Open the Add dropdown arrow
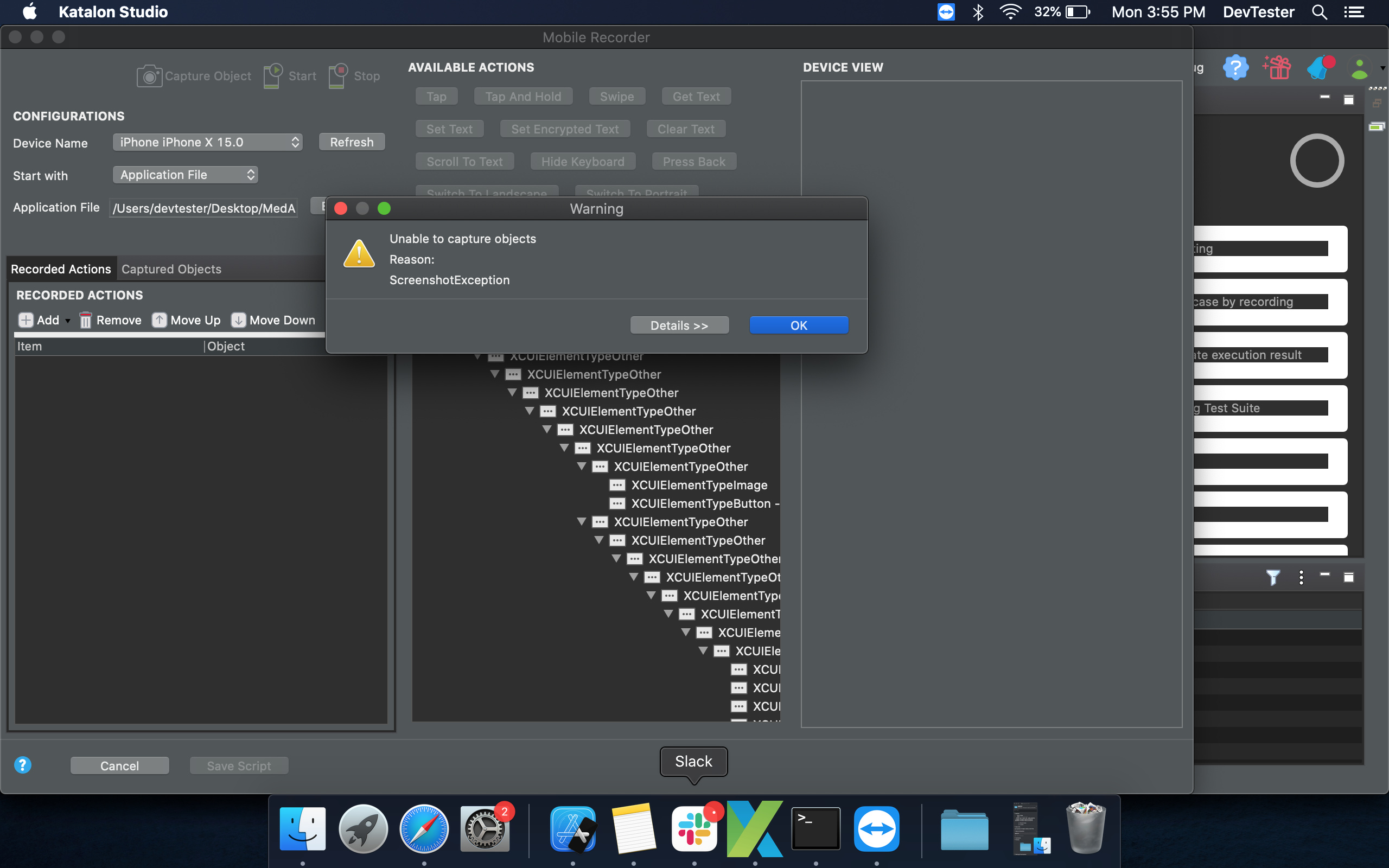This screenshot has height=868, width=1389. pos(68,321)
